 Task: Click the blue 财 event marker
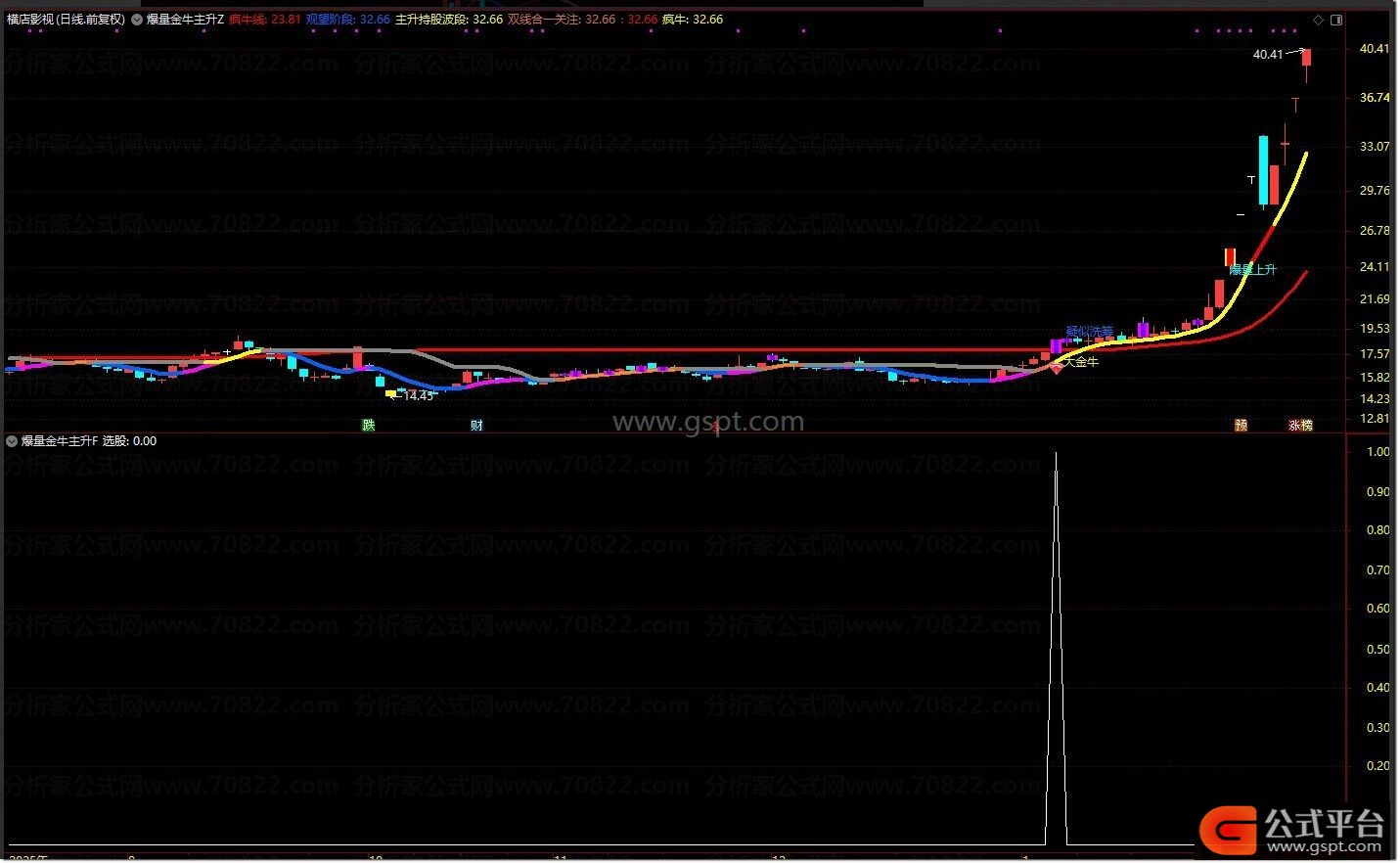[x=476, y=425]
